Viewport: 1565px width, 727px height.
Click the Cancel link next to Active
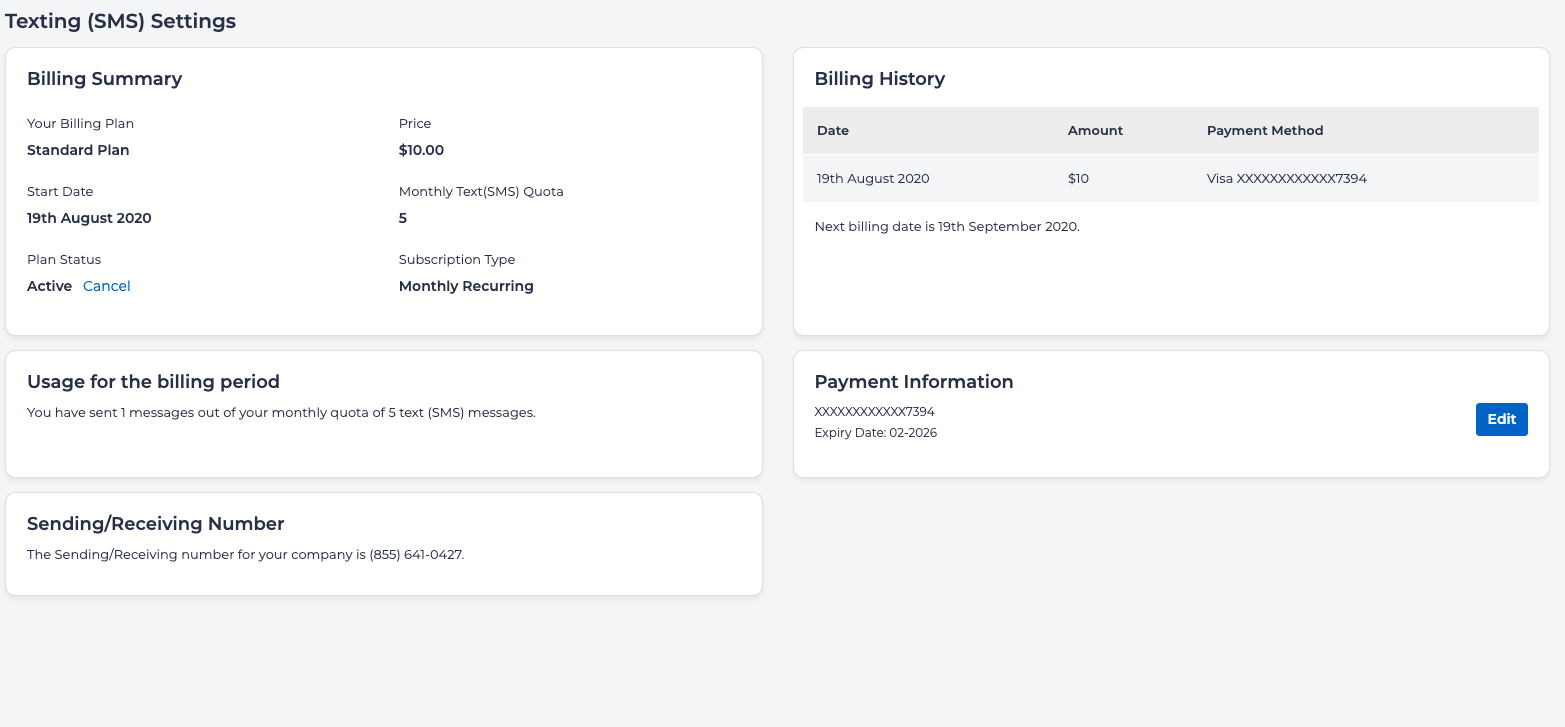106,286
